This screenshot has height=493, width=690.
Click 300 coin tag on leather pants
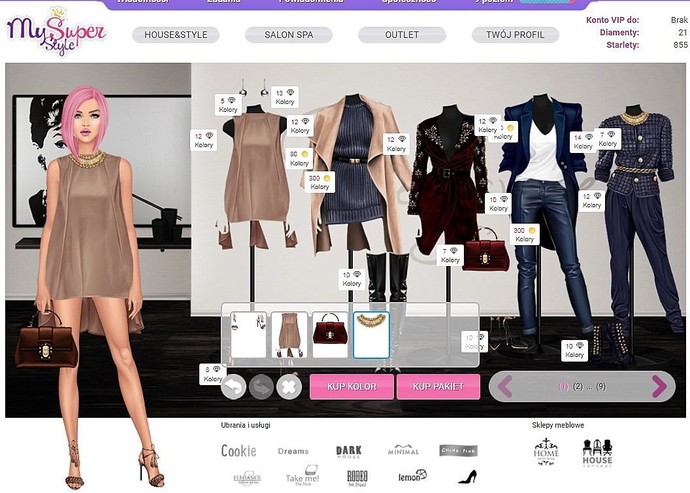525,235
